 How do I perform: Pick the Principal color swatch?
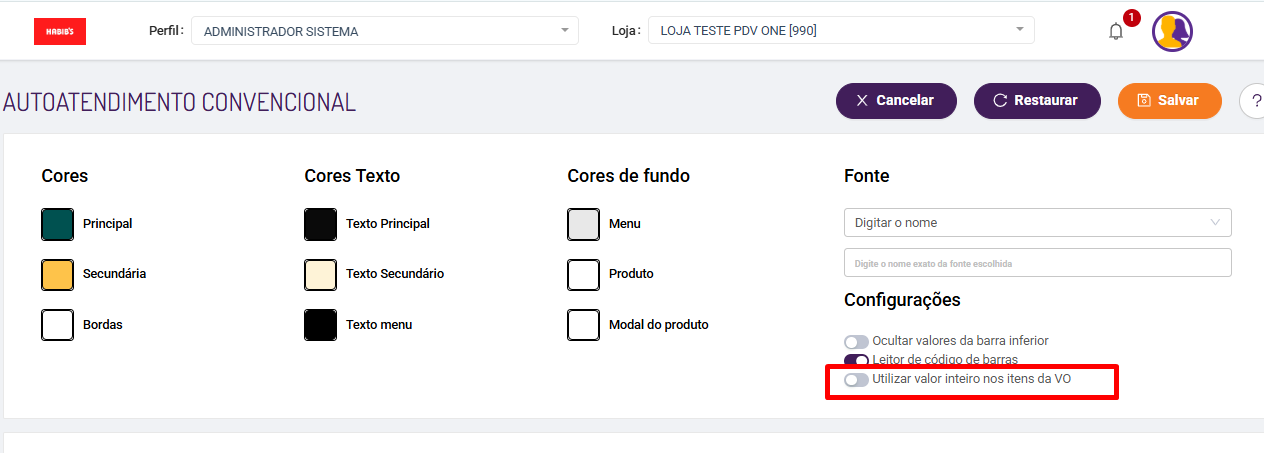[x=58, y=224]
